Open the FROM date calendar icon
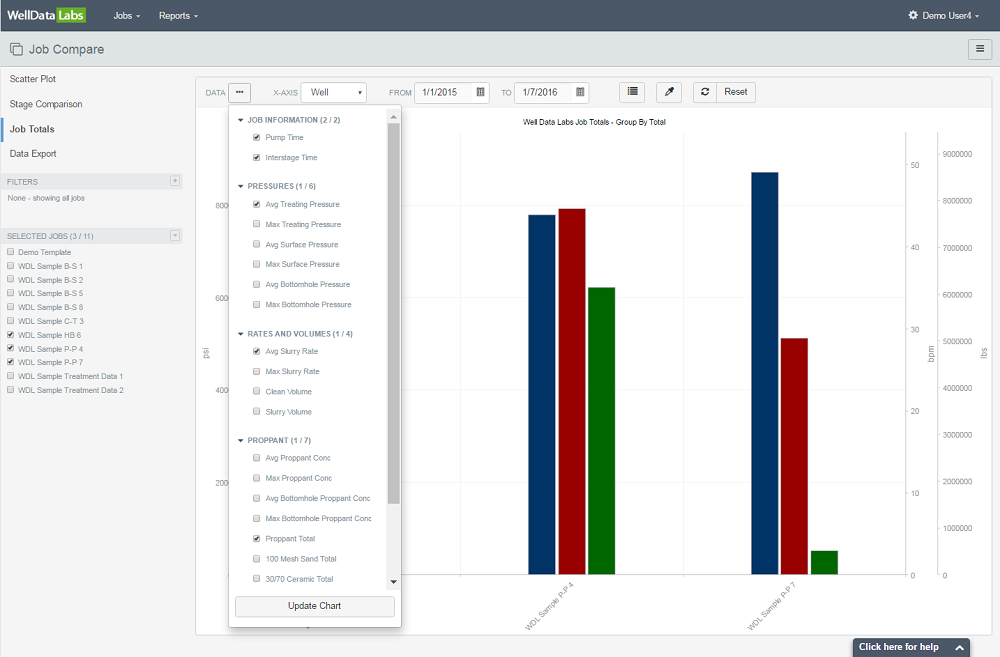 click(480, 92)
